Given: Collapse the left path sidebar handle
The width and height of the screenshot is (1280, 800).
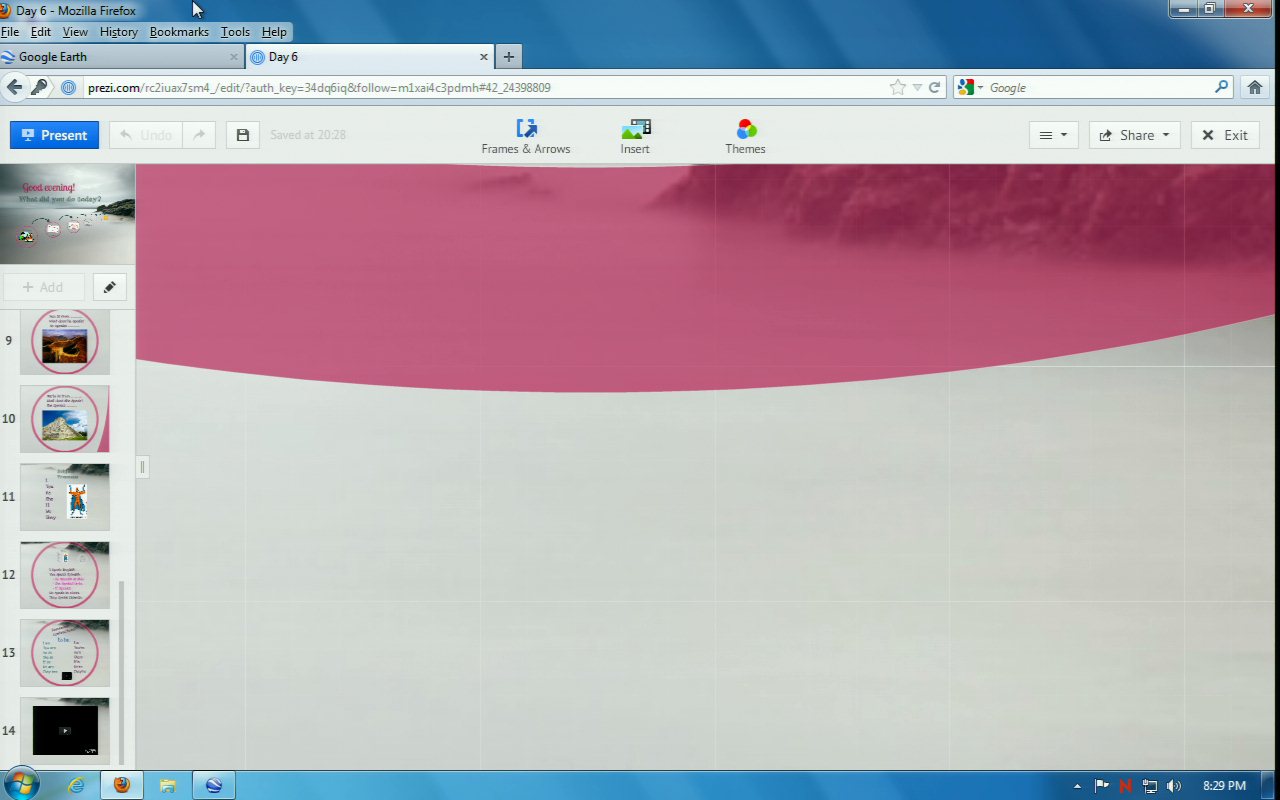Looking at the screenshot, I should [142, 467].
